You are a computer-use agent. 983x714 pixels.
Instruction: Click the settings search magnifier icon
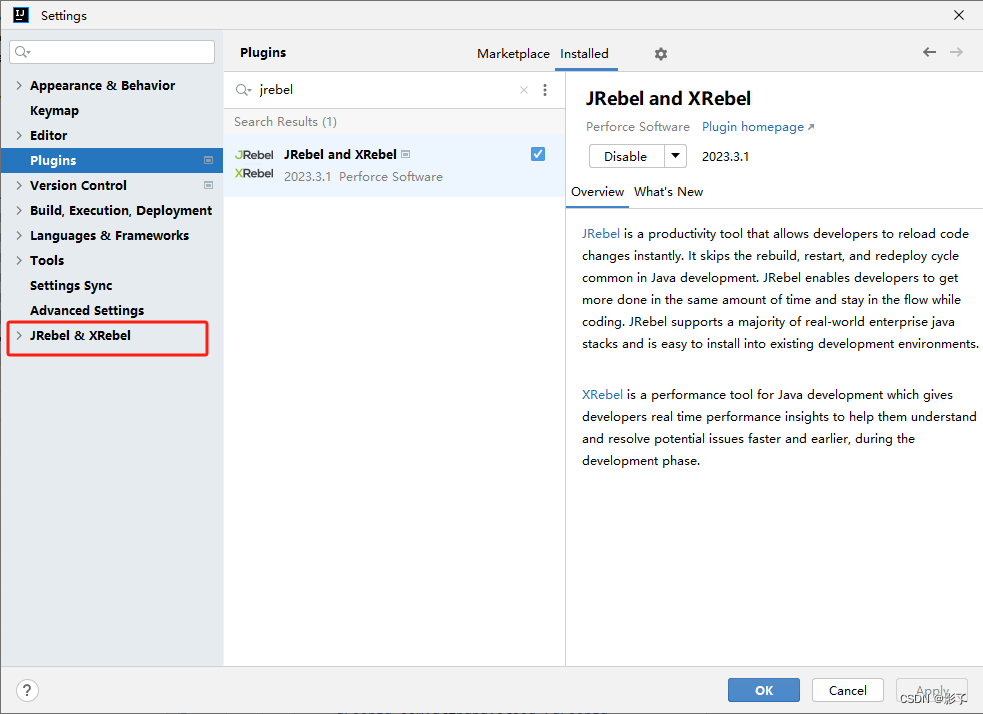[23, 52]
